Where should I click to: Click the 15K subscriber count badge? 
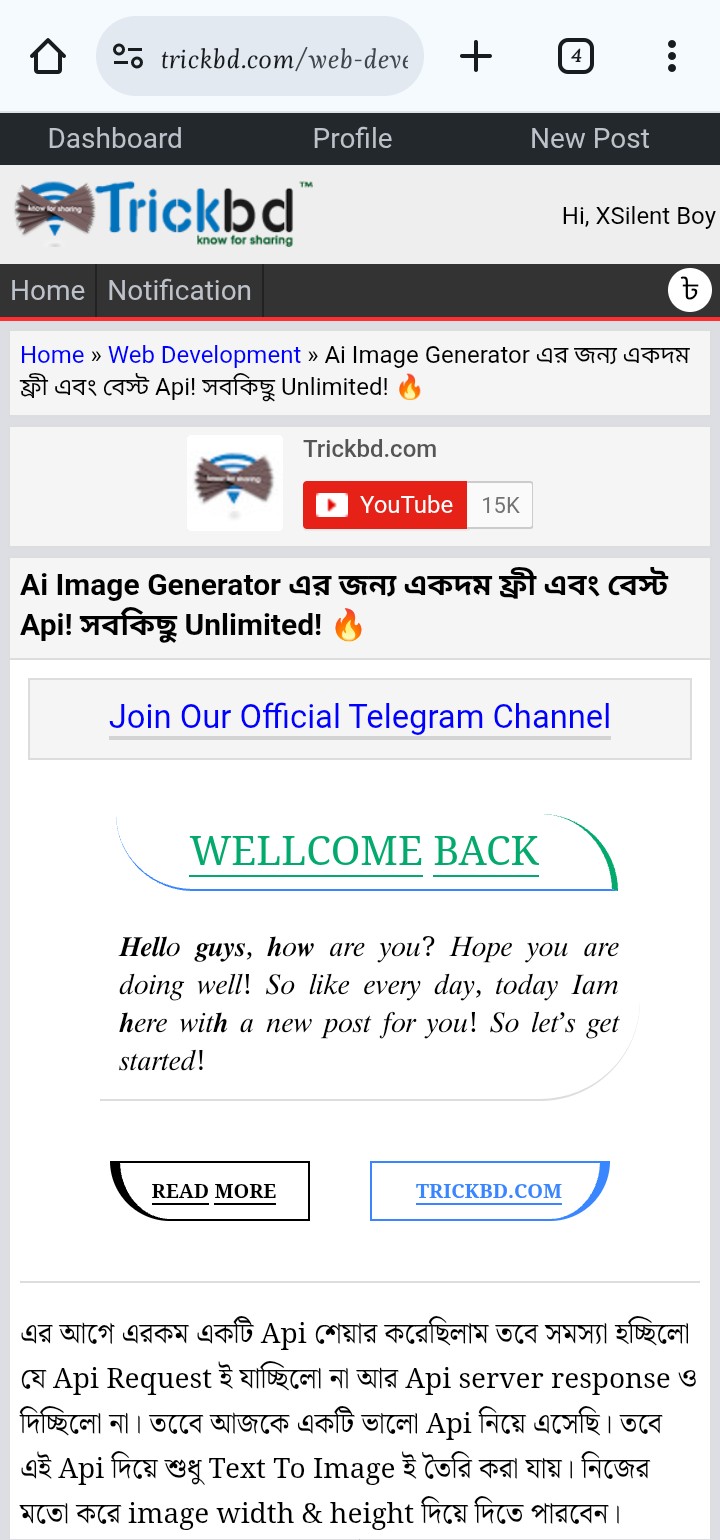tap(500, 505)
